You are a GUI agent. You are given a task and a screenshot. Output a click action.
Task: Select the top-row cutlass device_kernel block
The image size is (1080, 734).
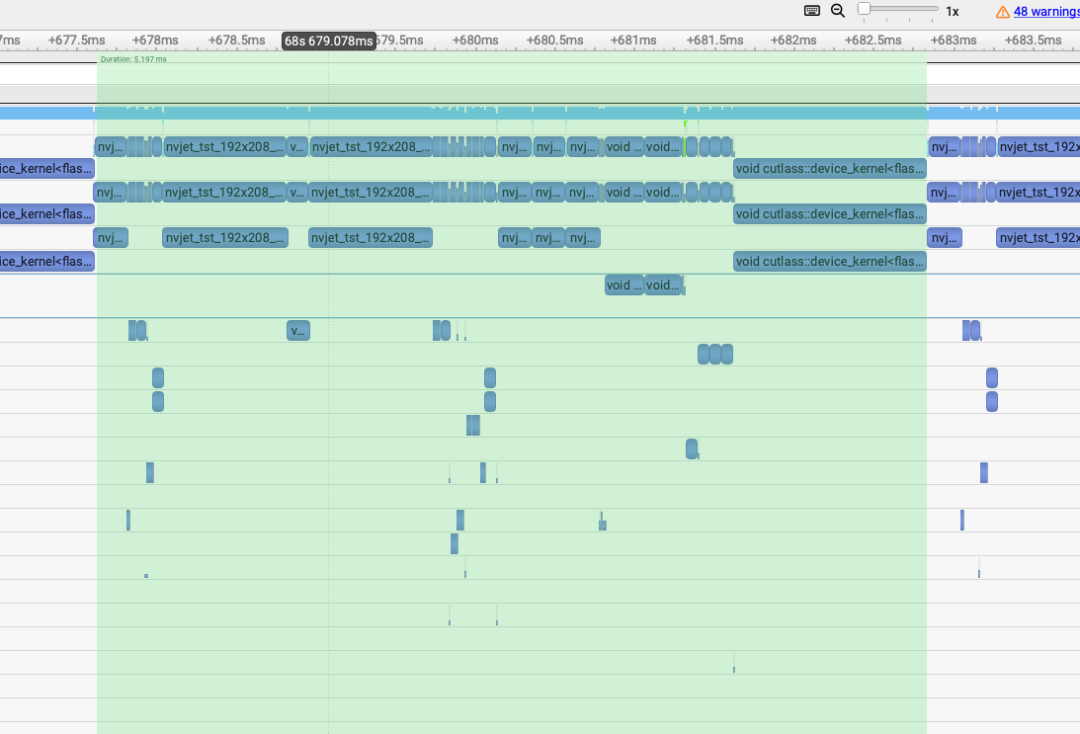(829, 169)
